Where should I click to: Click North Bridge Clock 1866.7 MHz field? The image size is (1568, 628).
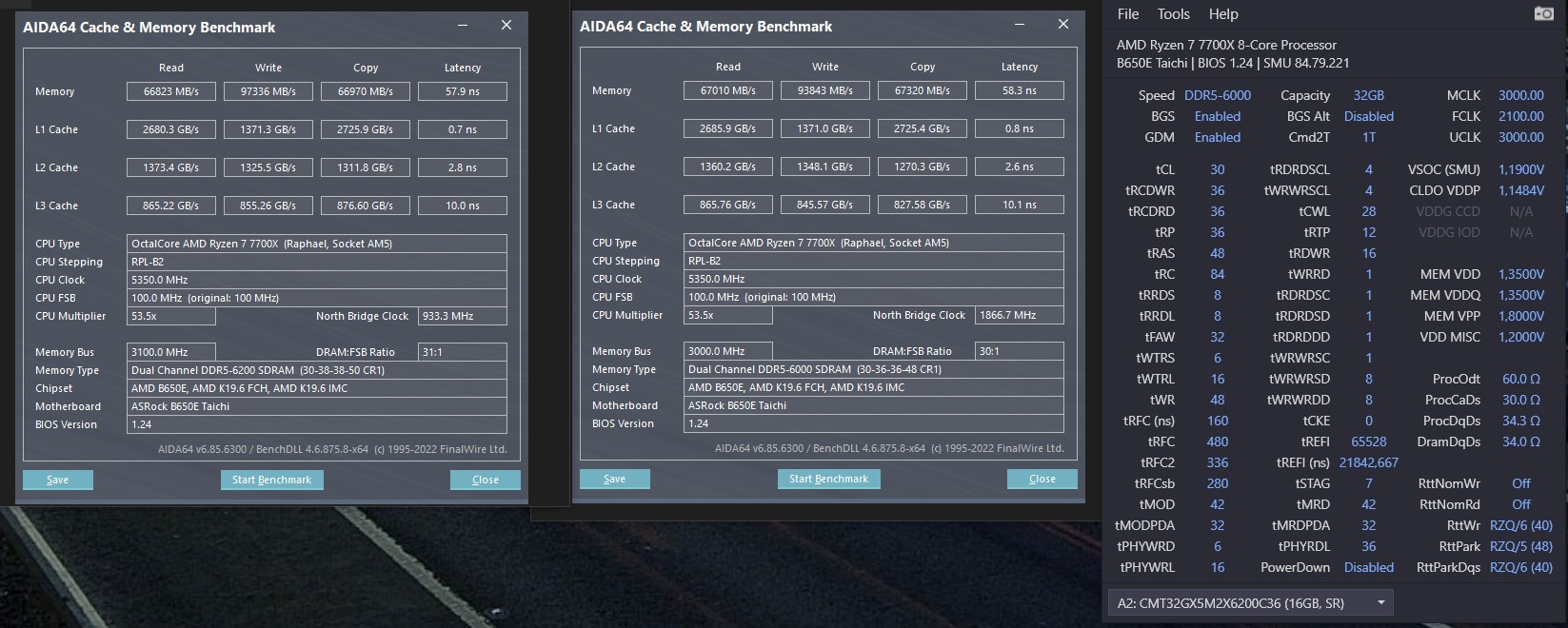pos(1020,315)
